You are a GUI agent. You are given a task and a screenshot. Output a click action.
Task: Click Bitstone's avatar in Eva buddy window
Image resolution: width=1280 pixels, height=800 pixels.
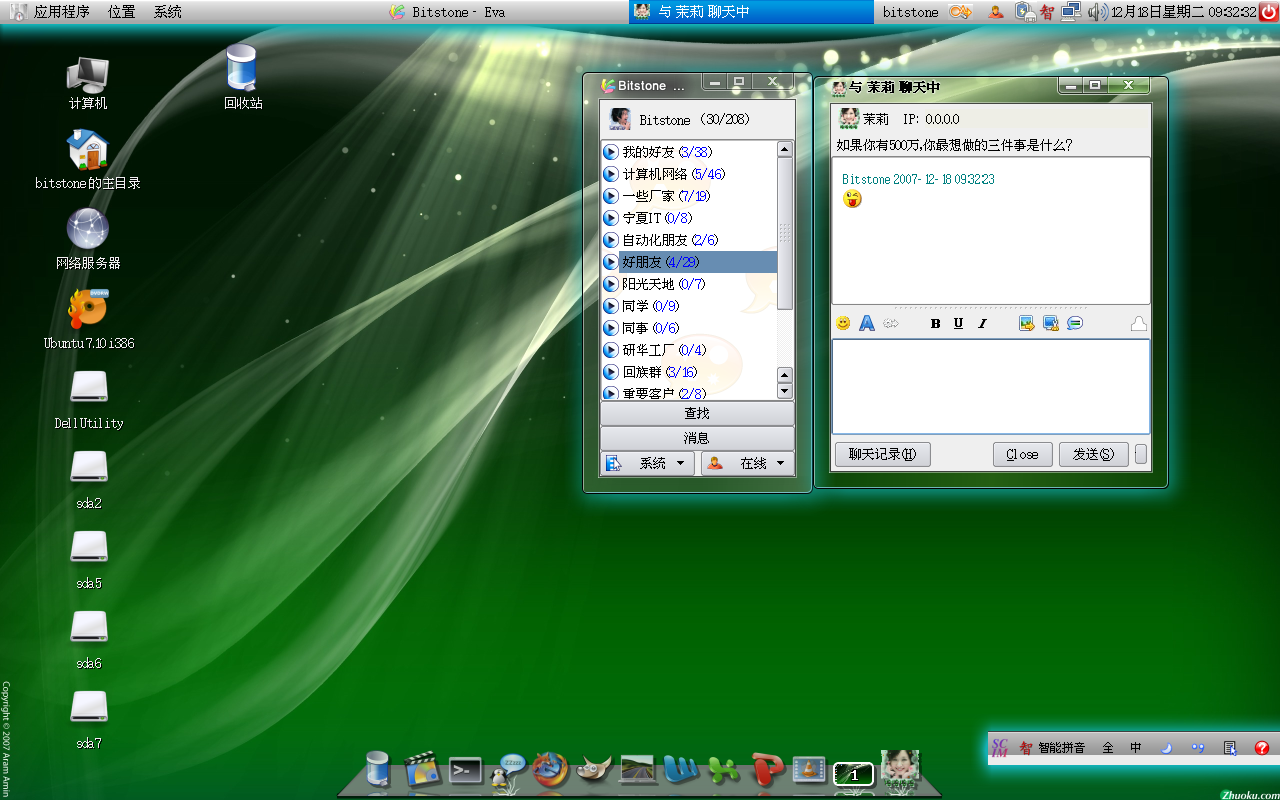coord(620,119)
